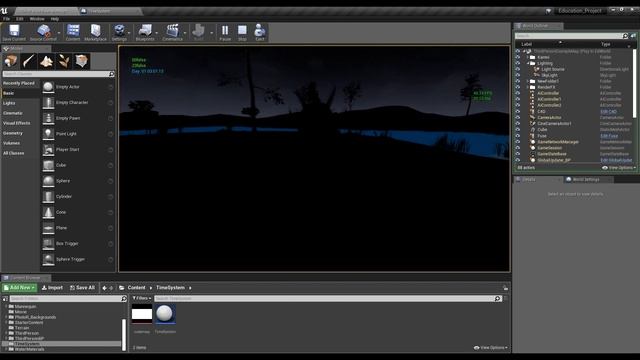Toggle visibility eye for Fuse actor
640x360 pixels.
[x=518, y=136]
